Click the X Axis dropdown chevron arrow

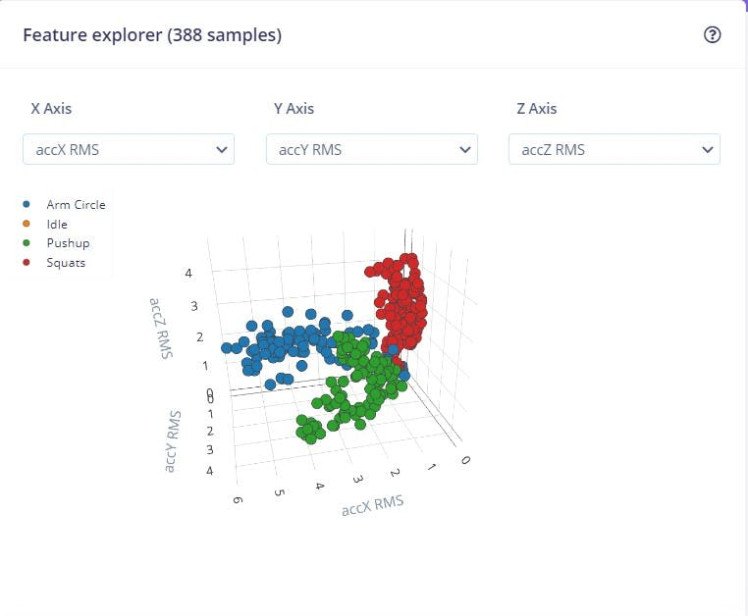coord(221,150)
